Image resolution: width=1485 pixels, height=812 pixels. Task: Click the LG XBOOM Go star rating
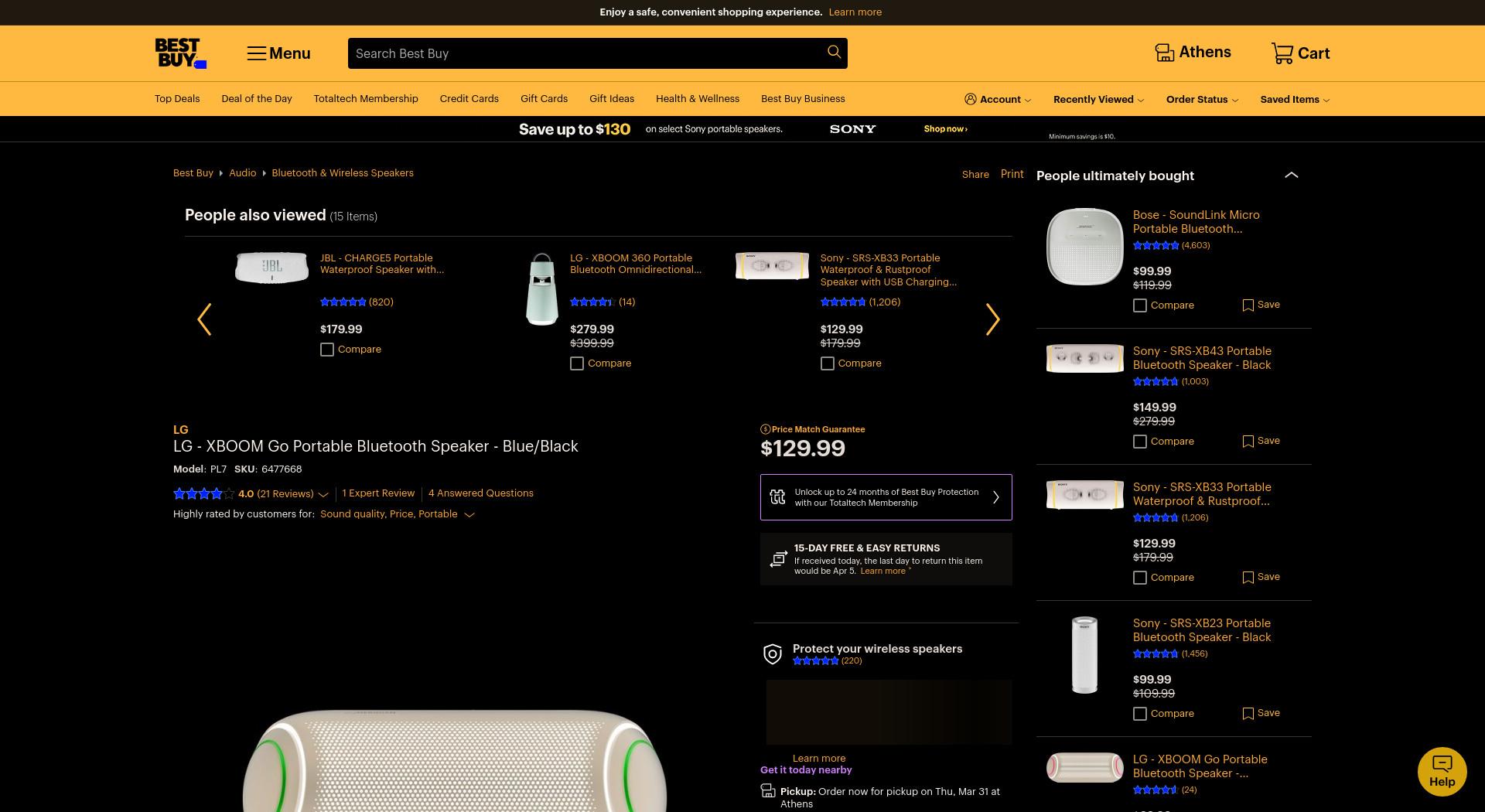(x=203, y=493)
